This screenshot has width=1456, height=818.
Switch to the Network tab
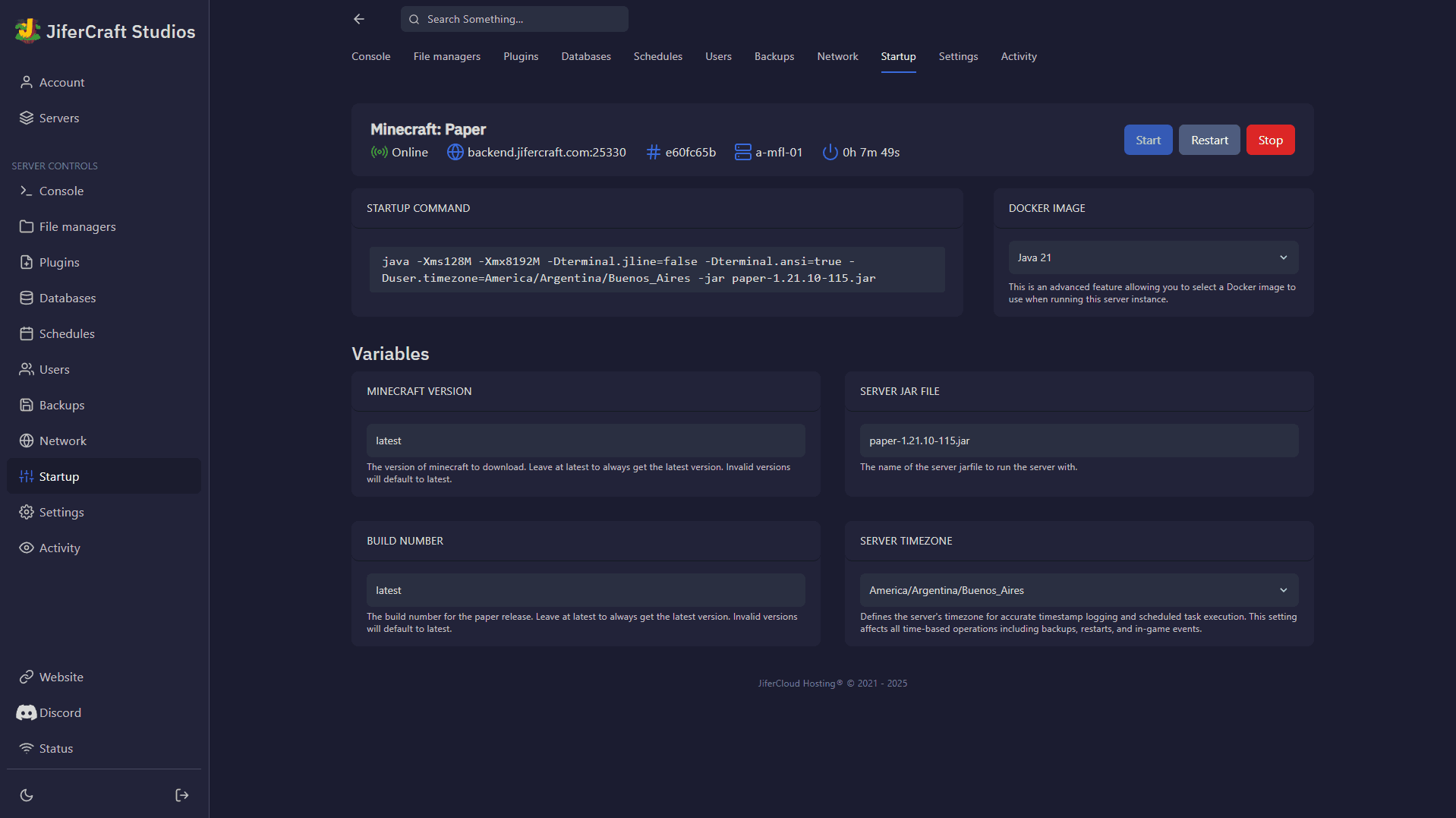[837, 56]
